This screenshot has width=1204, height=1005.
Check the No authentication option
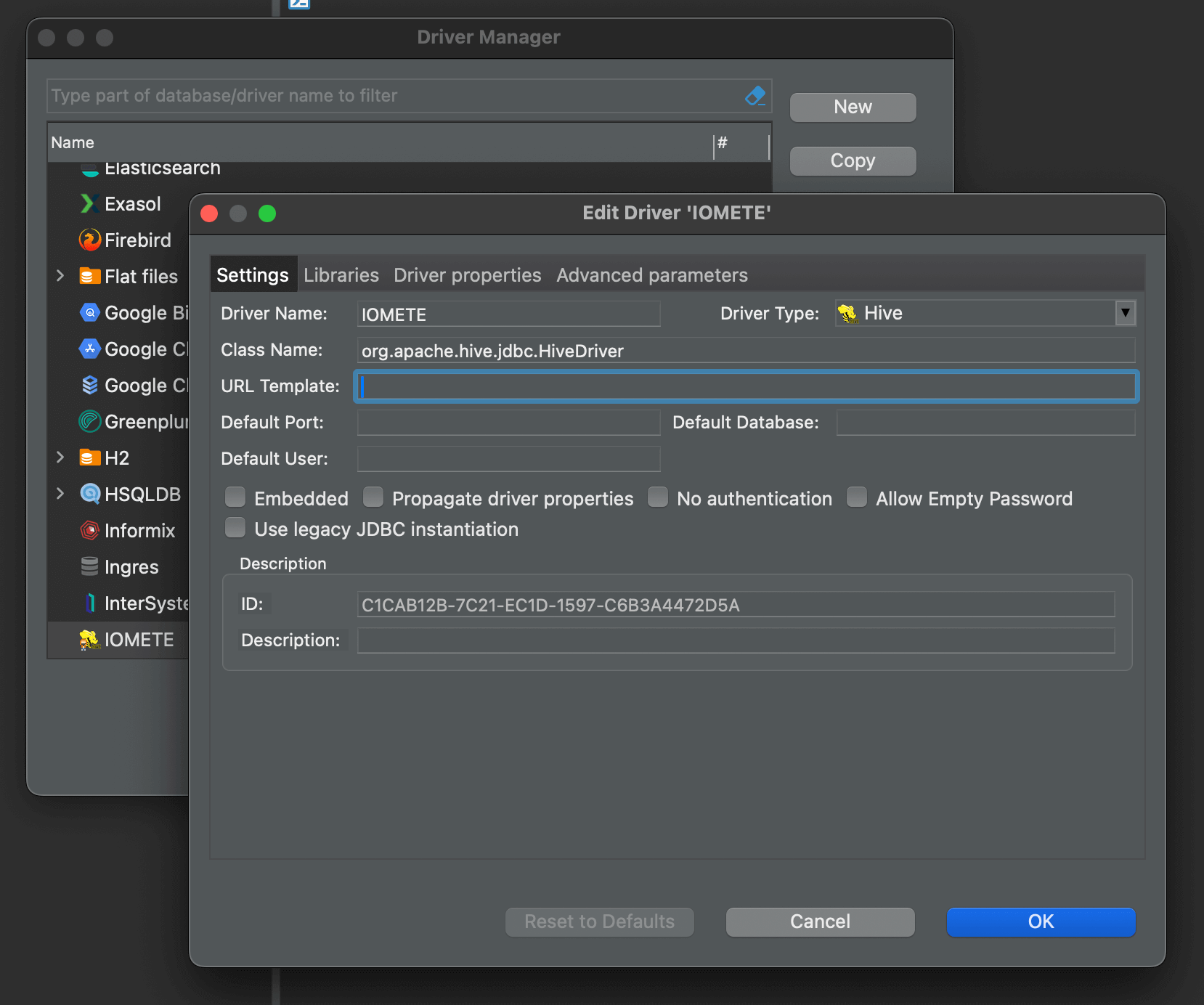pyautogui.click(x=657, y=497)
